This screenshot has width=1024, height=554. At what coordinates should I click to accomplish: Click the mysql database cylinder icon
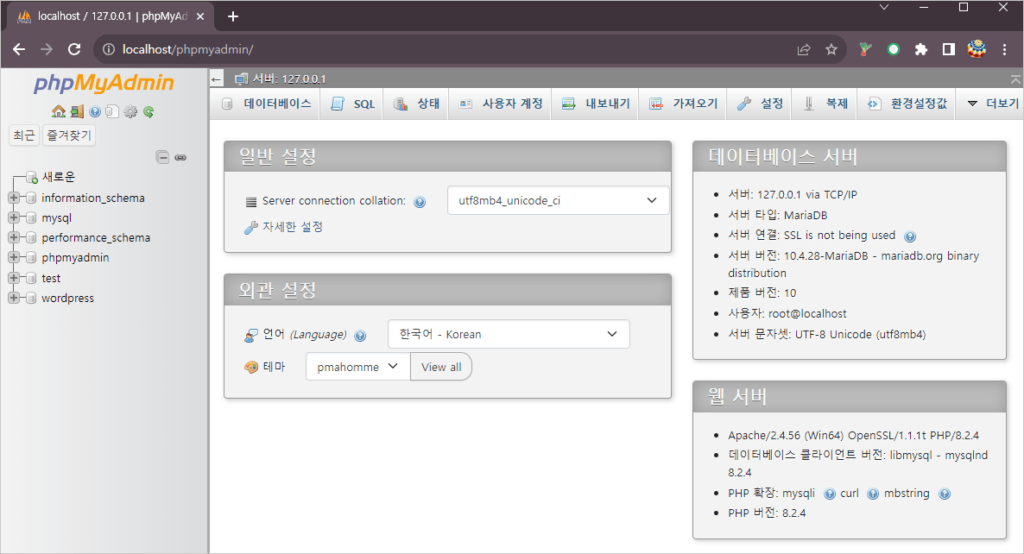tap(31, 218)
